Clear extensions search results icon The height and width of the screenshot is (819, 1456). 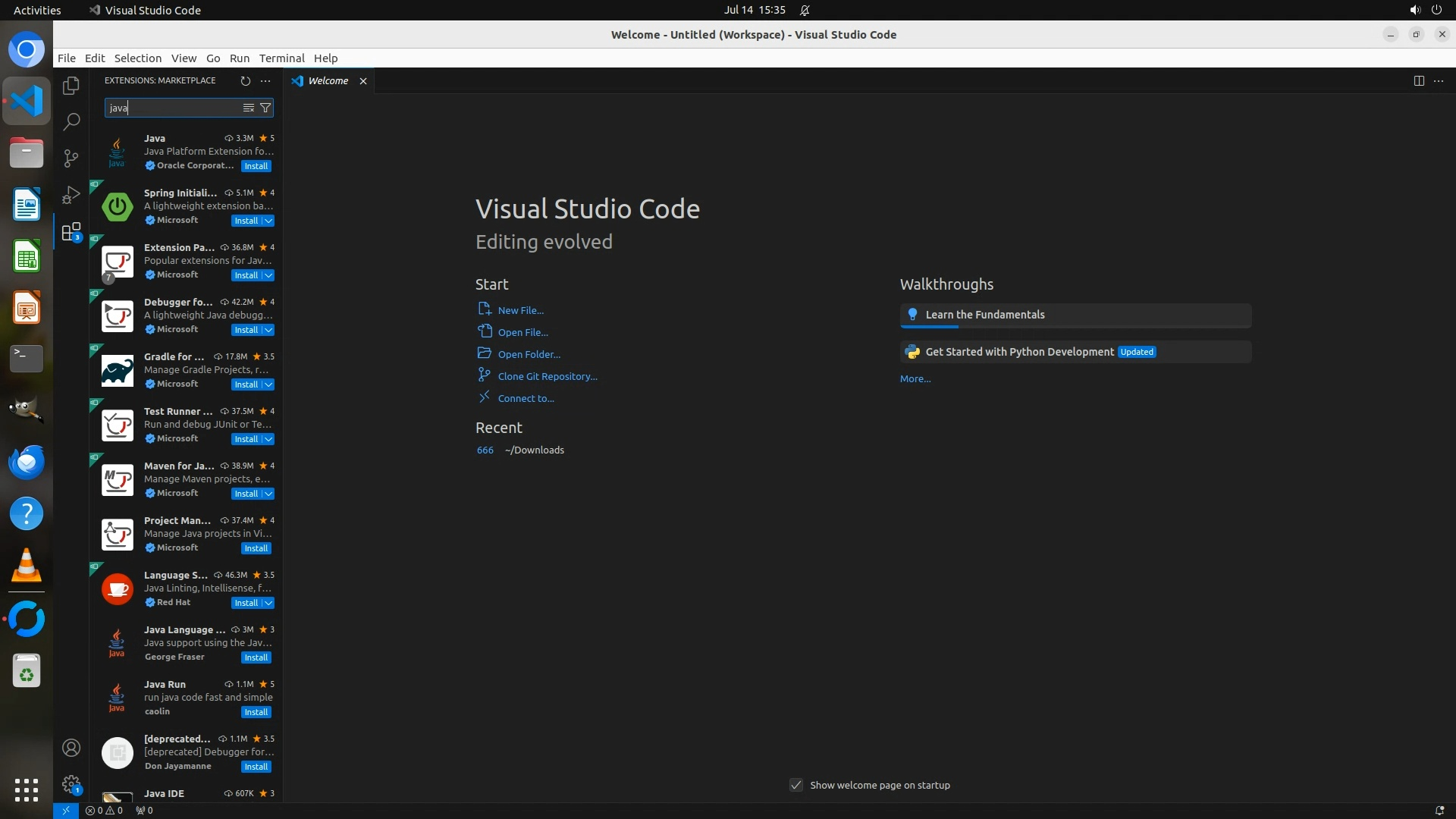click(x=248, y=108)
